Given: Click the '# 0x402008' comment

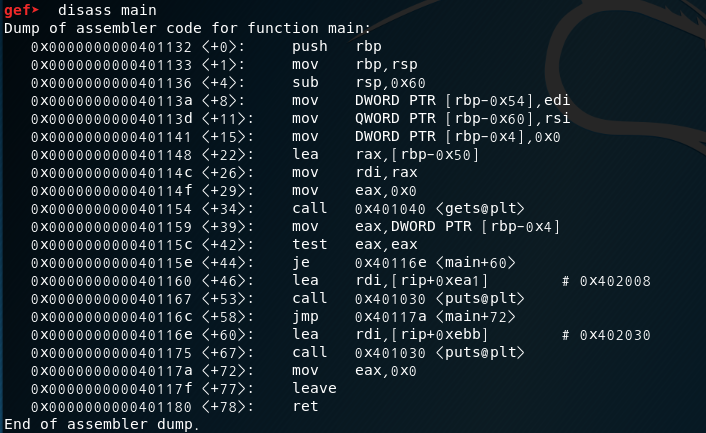Looking at the screenshot, I should pyautogui.click(x=606, y=281).
